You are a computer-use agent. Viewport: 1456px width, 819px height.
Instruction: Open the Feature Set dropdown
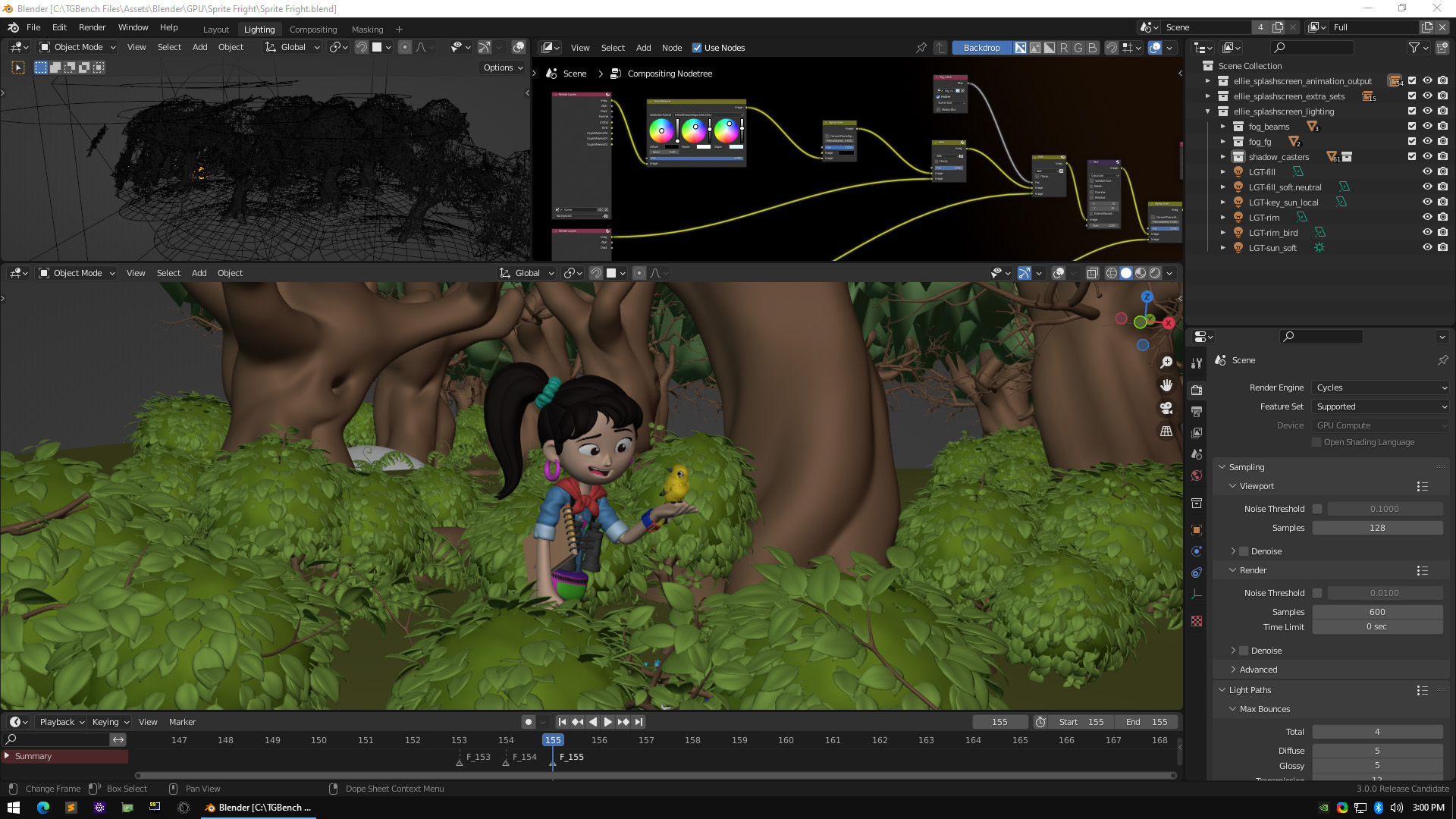(1381, 406)
